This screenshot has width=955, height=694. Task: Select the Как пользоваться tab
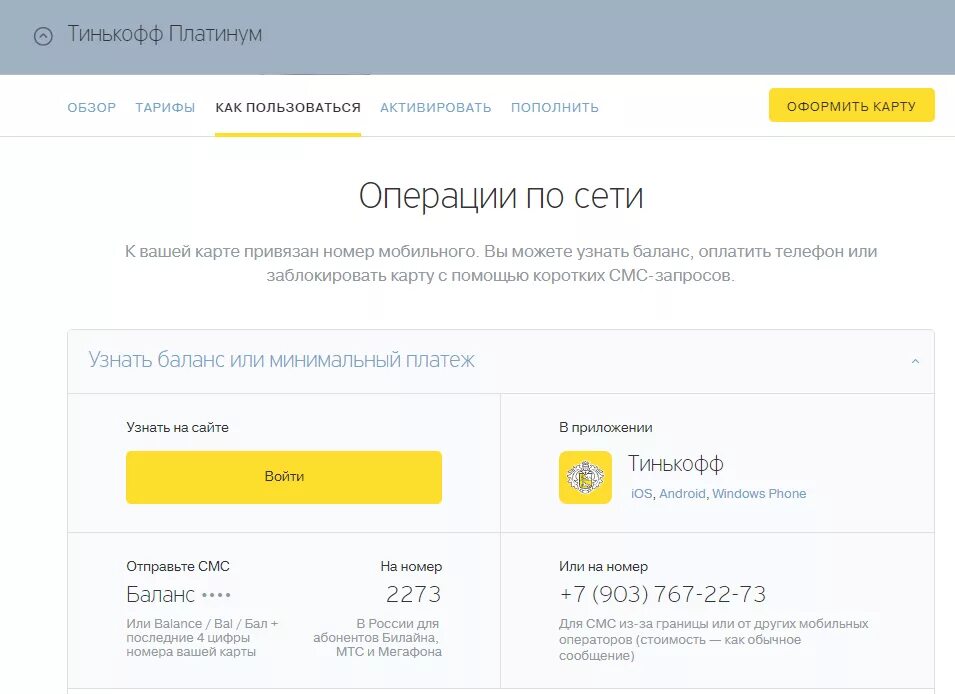(x=288, y=108)
